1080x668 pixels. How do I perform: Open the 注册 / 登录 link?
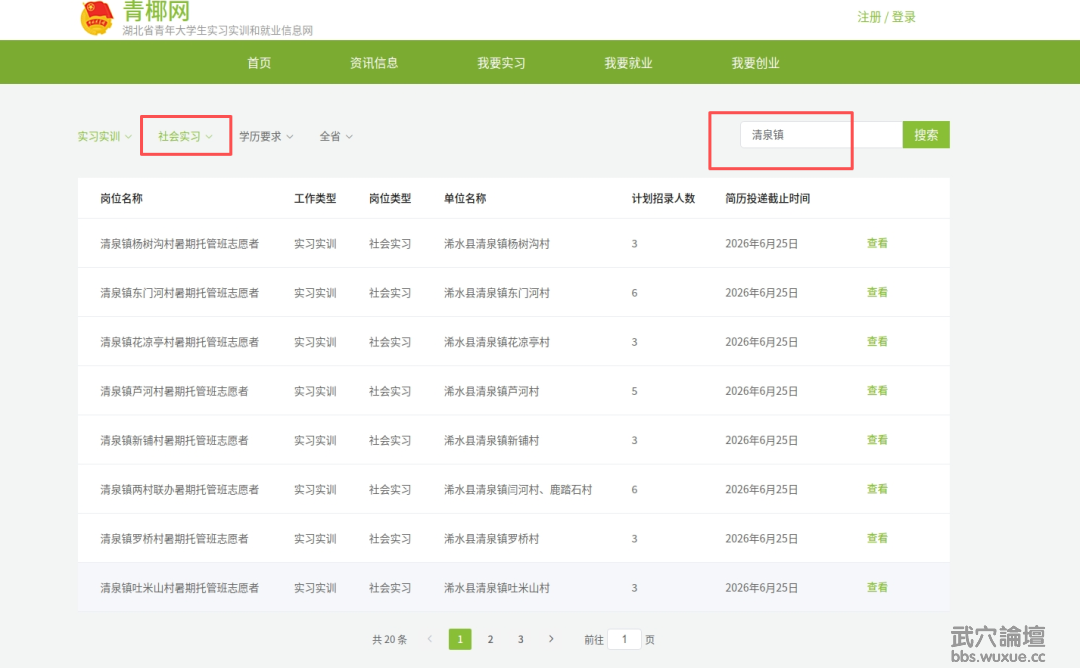(886, 17)
